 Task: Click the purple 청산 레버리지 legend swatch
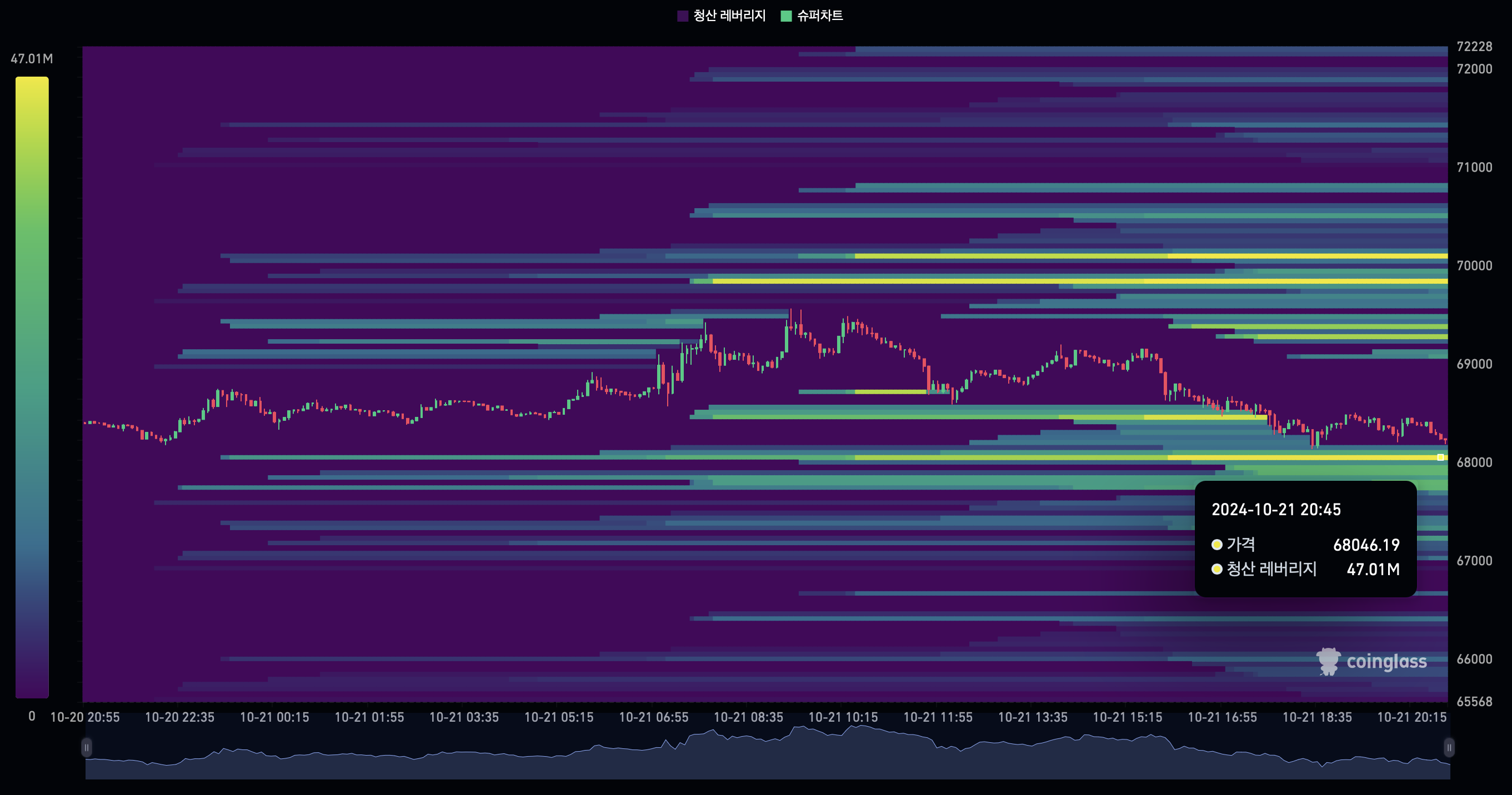(x=683, y=16)
